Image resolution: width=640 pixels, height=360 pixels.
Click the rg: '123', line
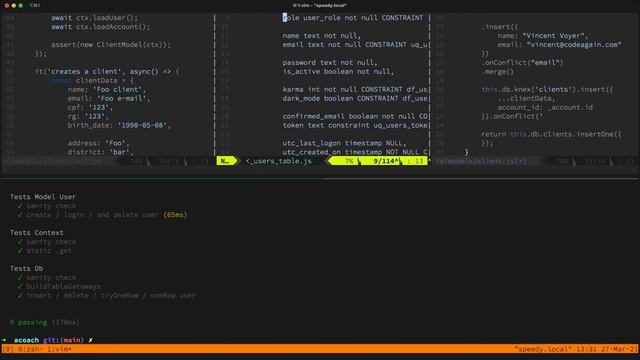[x=88, y=116]
